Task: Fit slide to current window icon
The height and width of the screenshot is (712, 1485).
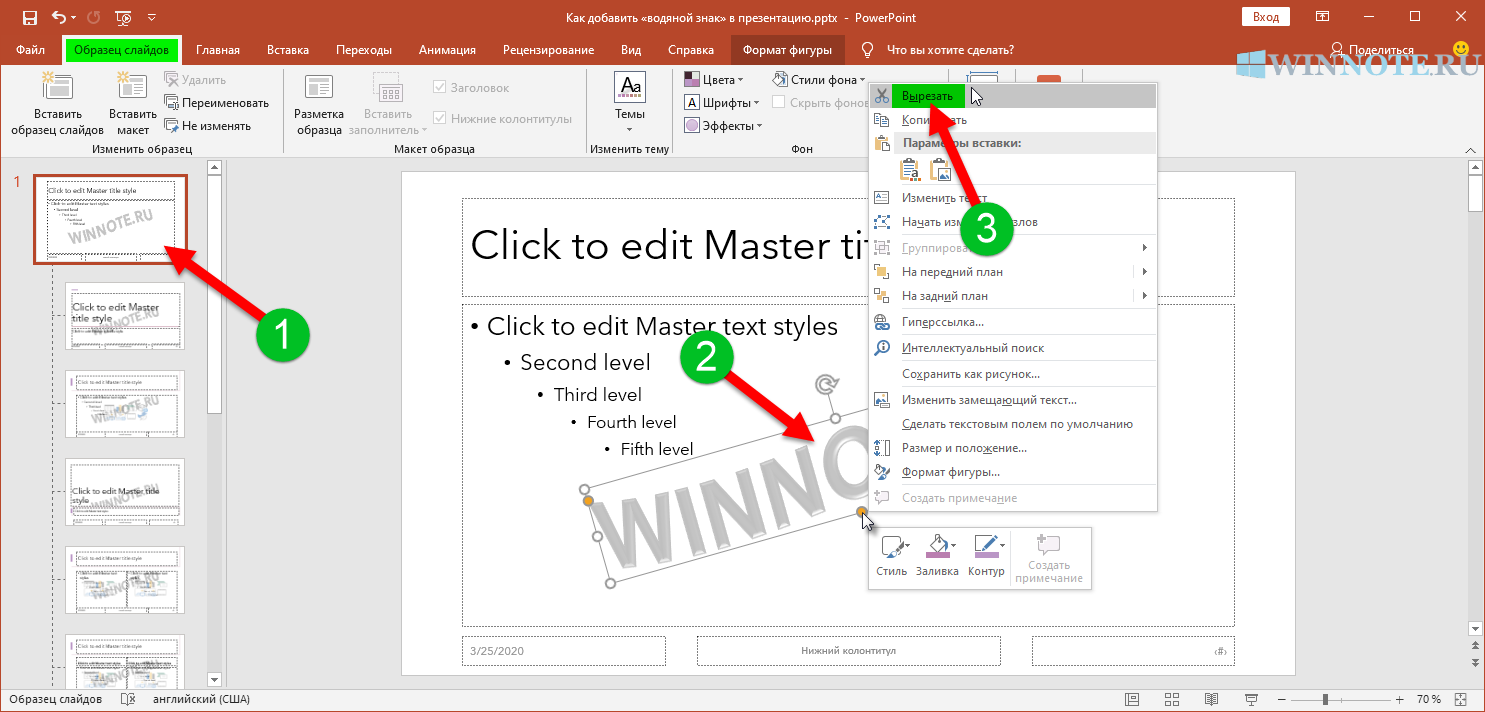Action: (1462, 699)
